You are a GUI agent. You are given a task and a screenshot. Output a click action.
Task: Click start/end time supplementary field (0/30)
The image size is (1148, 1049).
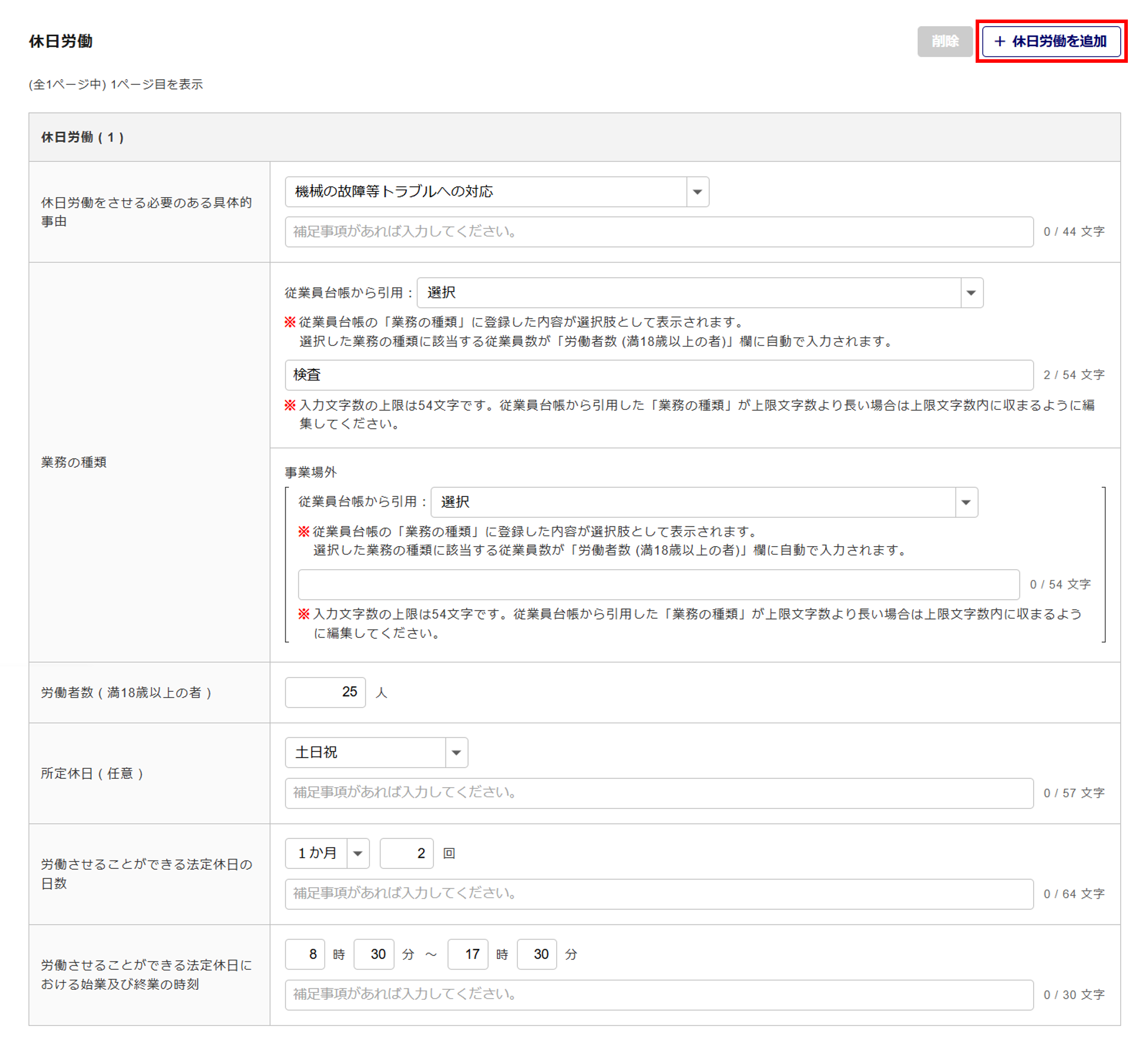click(x=658, y=995)
